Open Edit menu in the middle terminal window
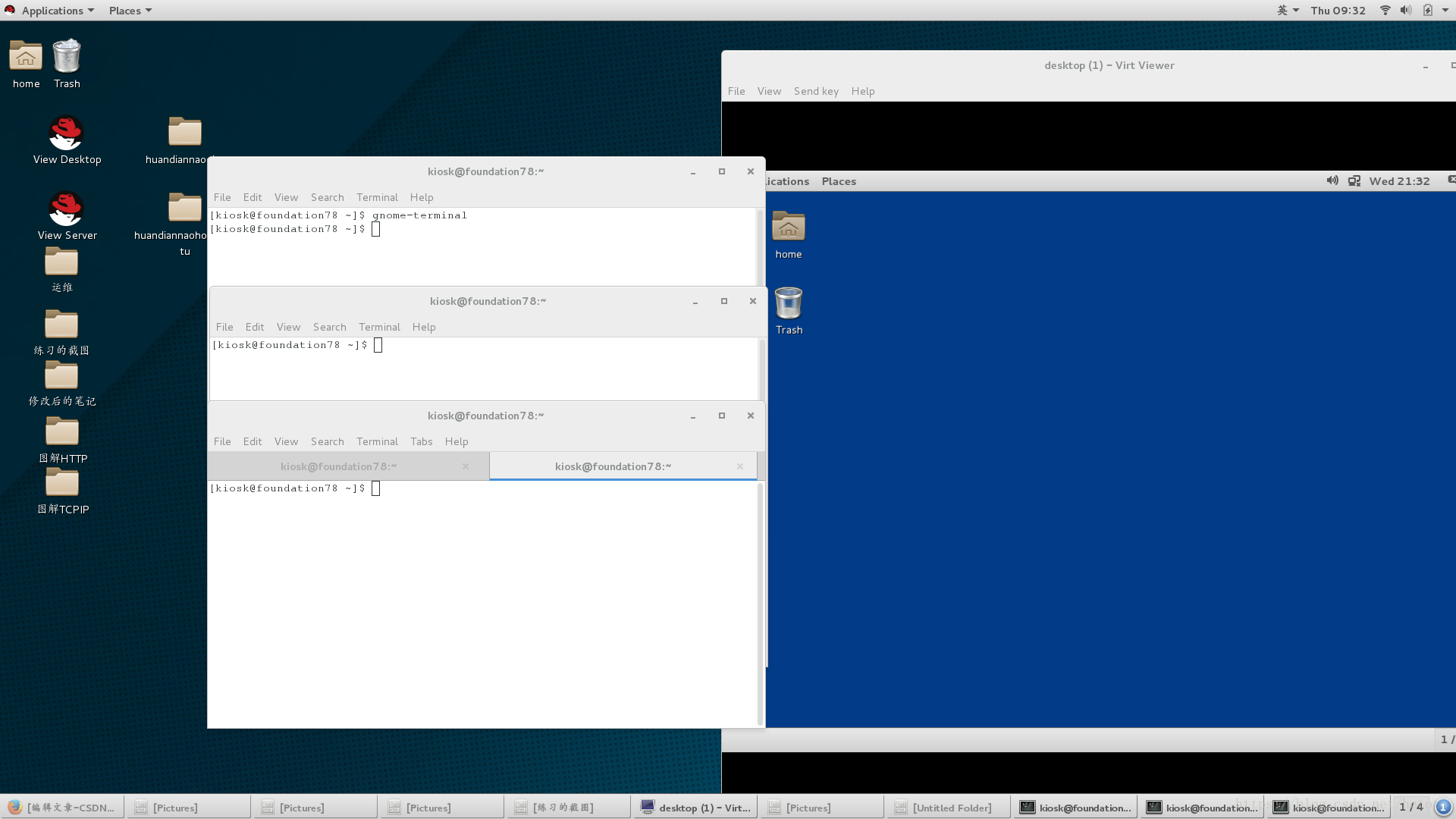Image resolution: width=1456 pixels, height=819 pixels. 255,327
